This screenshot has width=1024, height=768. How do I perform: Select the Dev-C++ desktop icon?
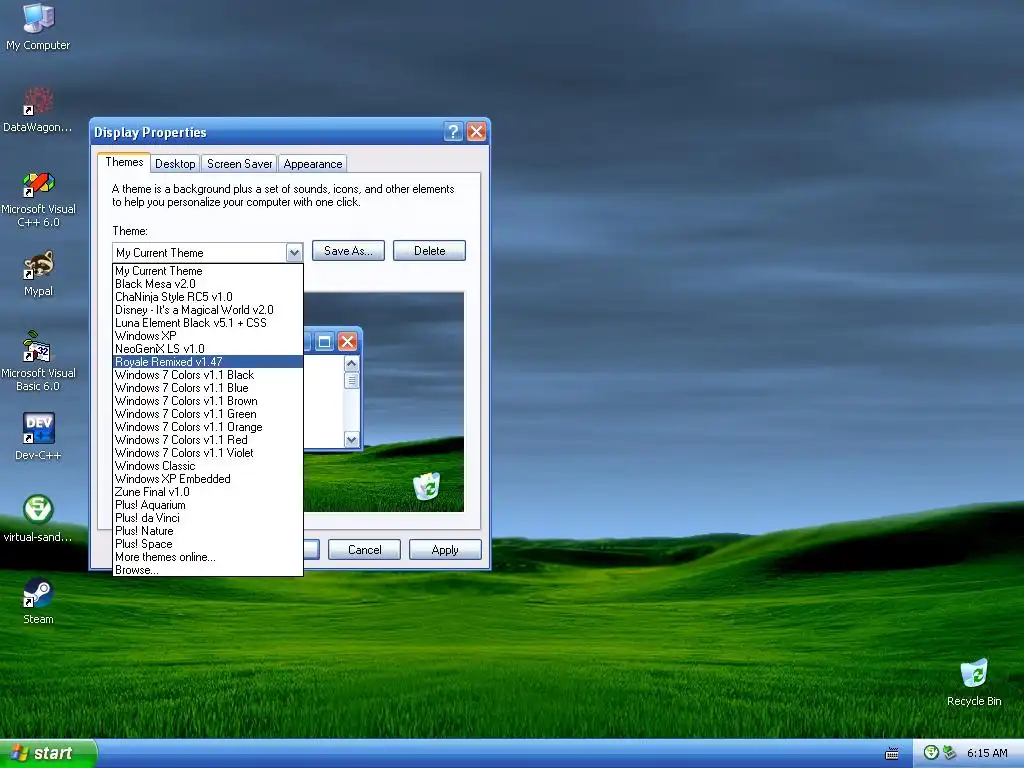click(x=38, y=436)
